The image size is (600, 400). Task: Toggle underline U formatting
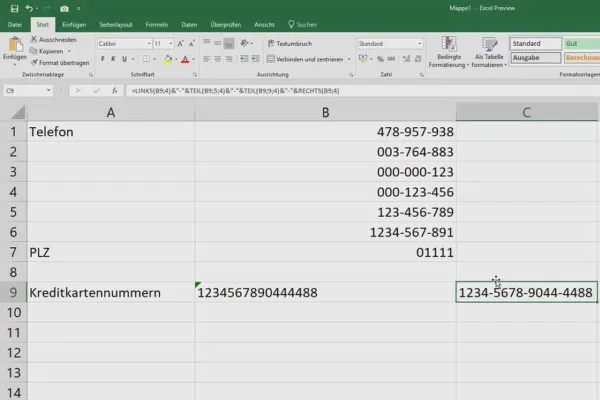pos(124,59)
